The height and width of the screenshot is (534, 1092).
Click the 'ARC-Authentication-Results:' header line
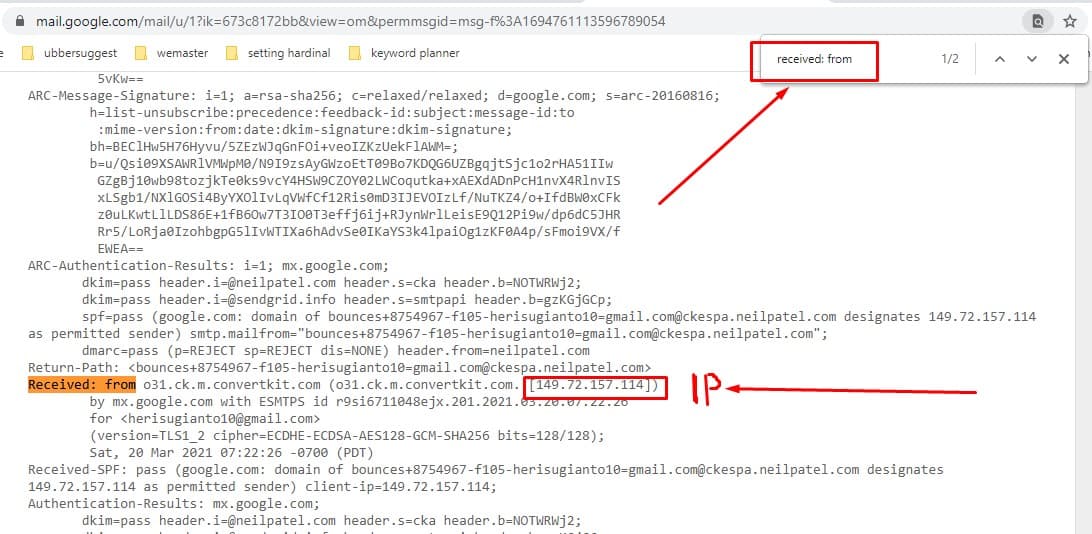click(x=208, y=265)
